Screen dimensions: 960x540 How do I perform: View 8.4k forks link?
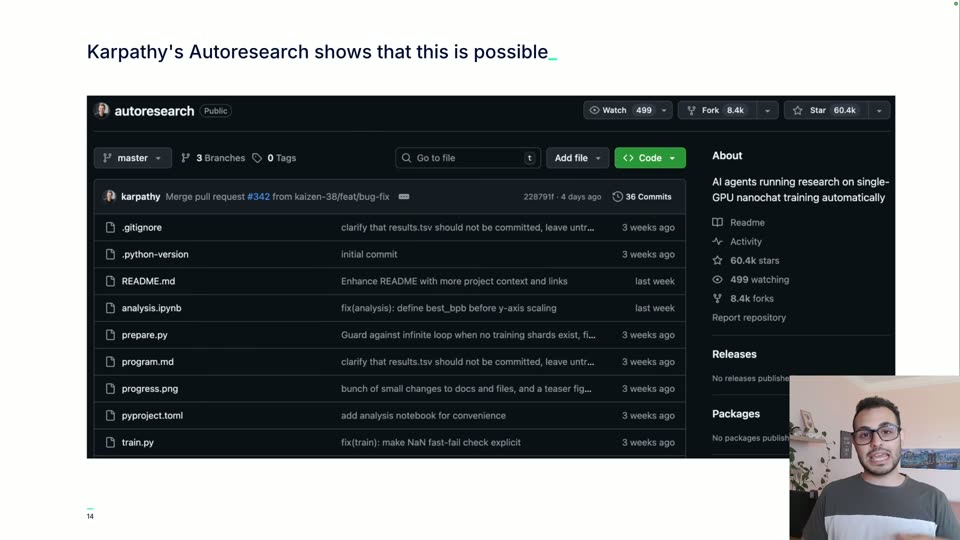click(752, 298)
